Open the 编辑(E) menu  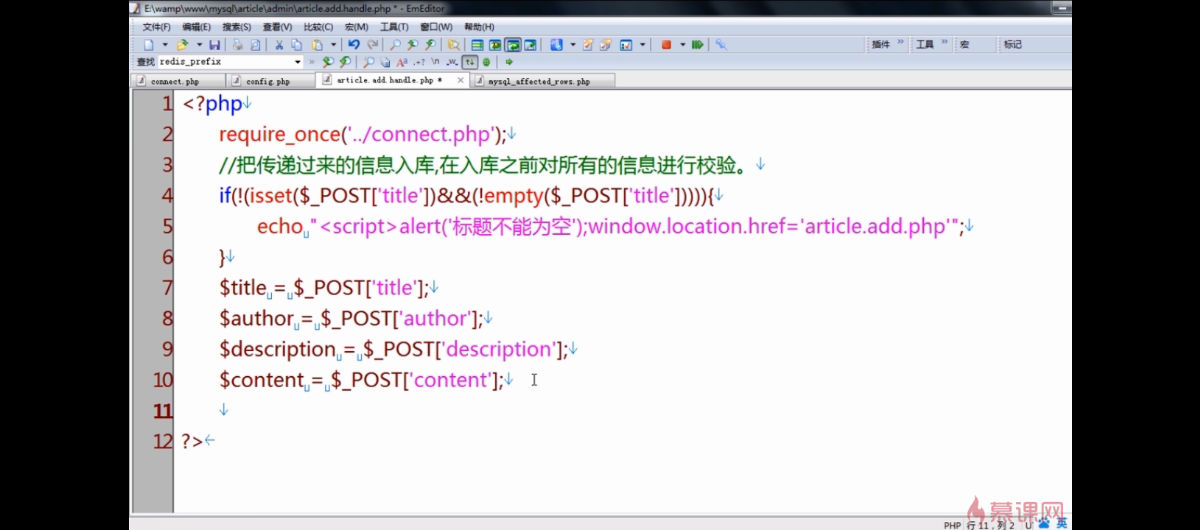[197, 27]
